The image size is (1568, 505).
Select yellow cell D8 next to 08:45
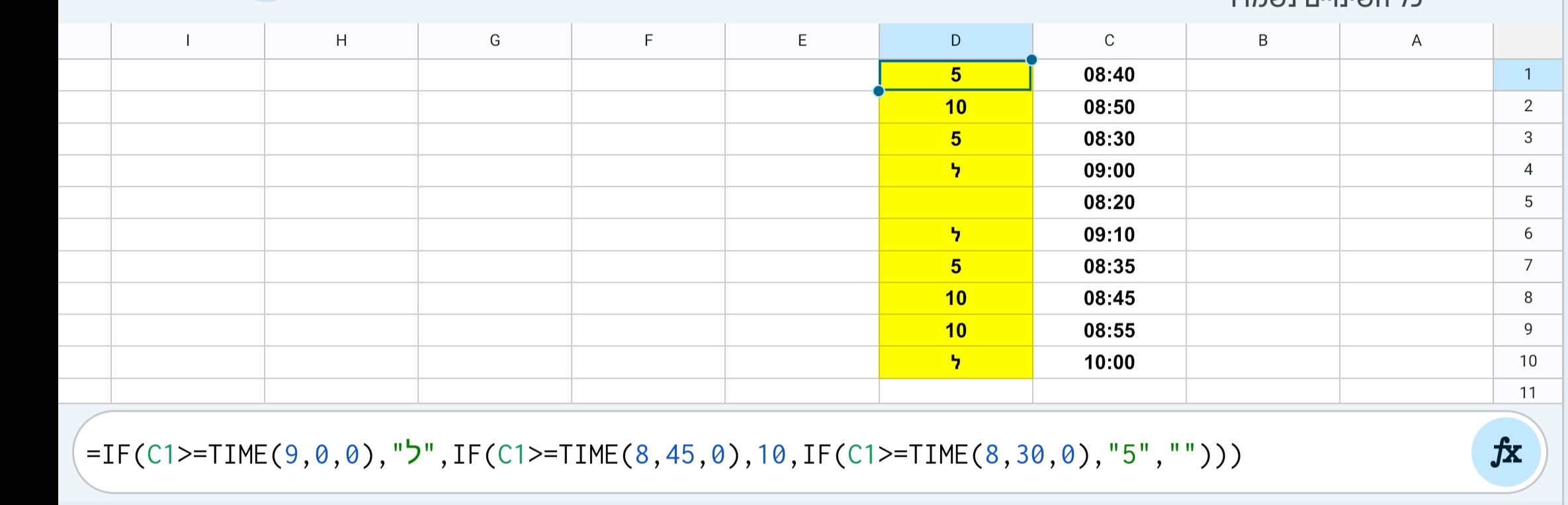coord(956,298)
